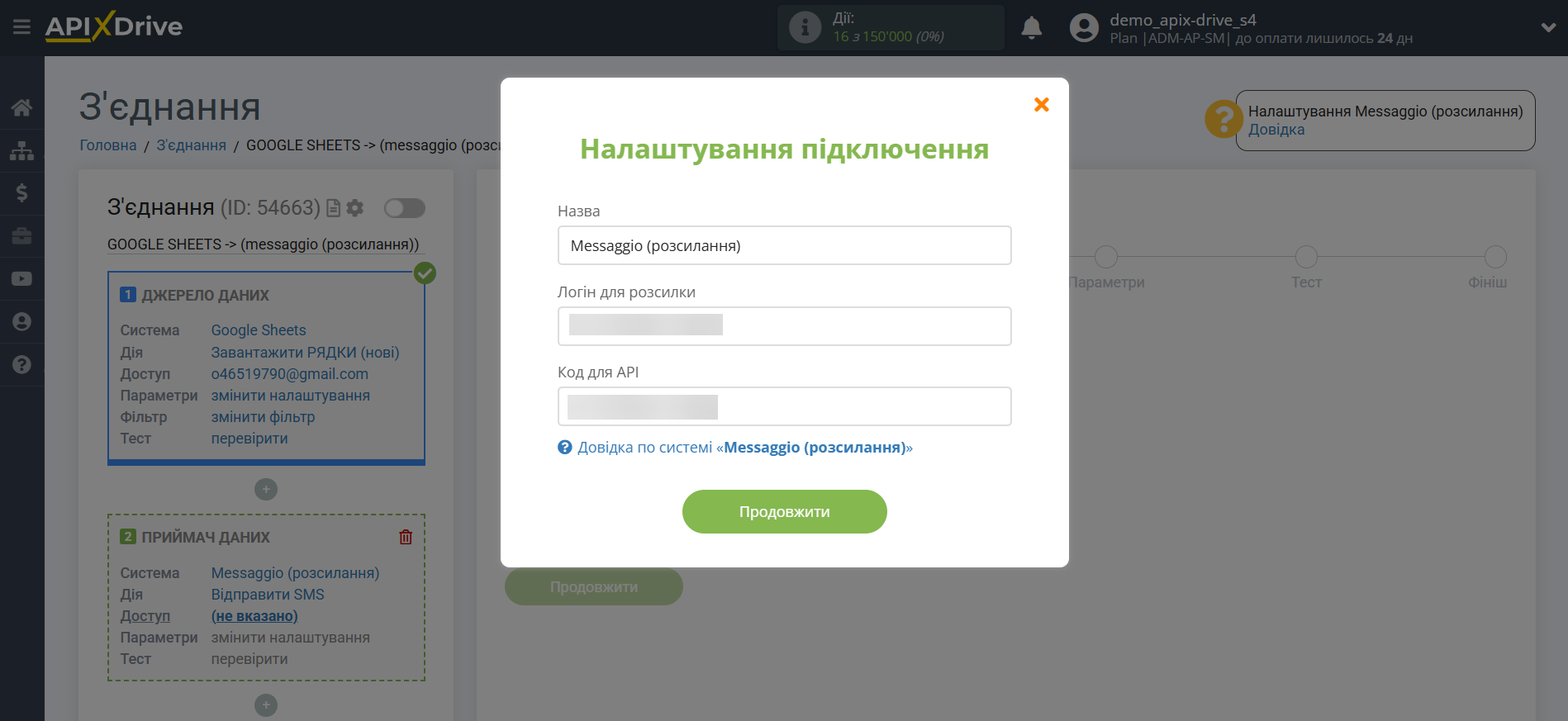
Task: Click the З'єднання breadcrumb link
Action: (x=192, y=145)
